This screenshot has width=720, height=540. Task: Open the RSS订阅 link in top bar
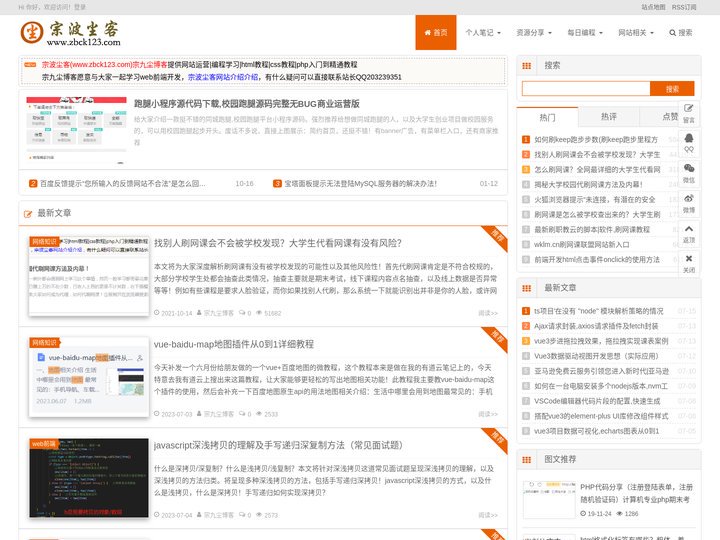pos(684,7)
